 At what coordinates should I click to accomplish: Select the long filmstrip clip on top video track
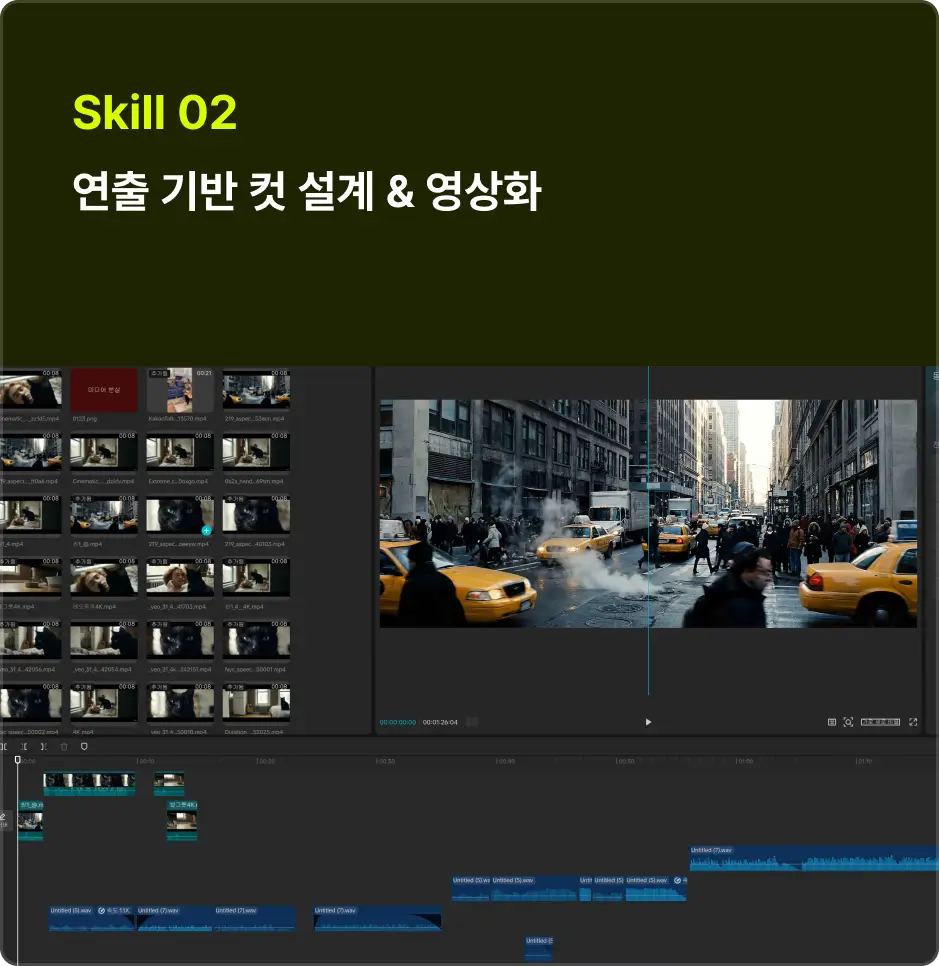[x=89, y=784]
